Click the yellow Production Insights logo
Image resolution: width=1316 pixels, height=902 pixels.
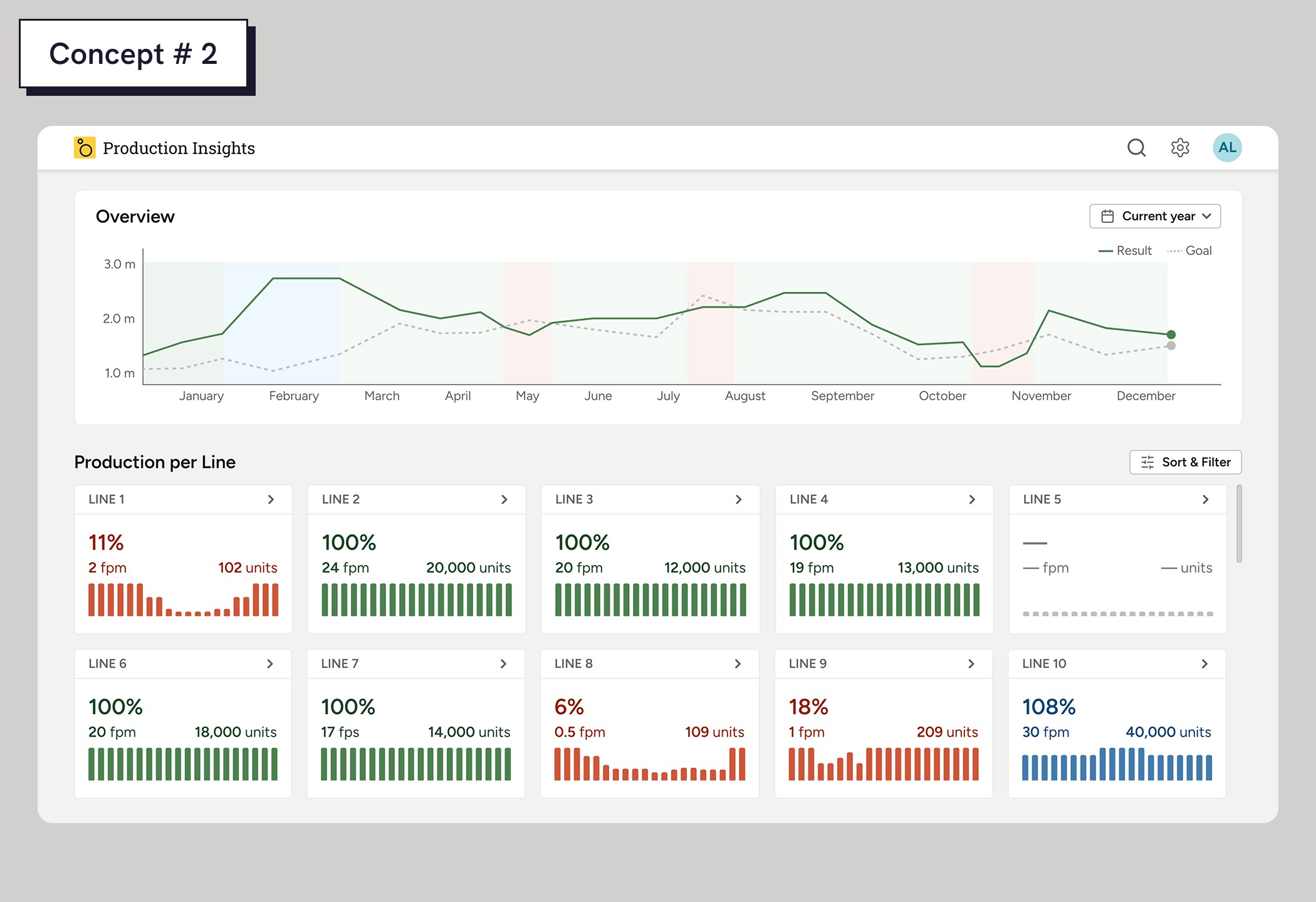[85, 148]
